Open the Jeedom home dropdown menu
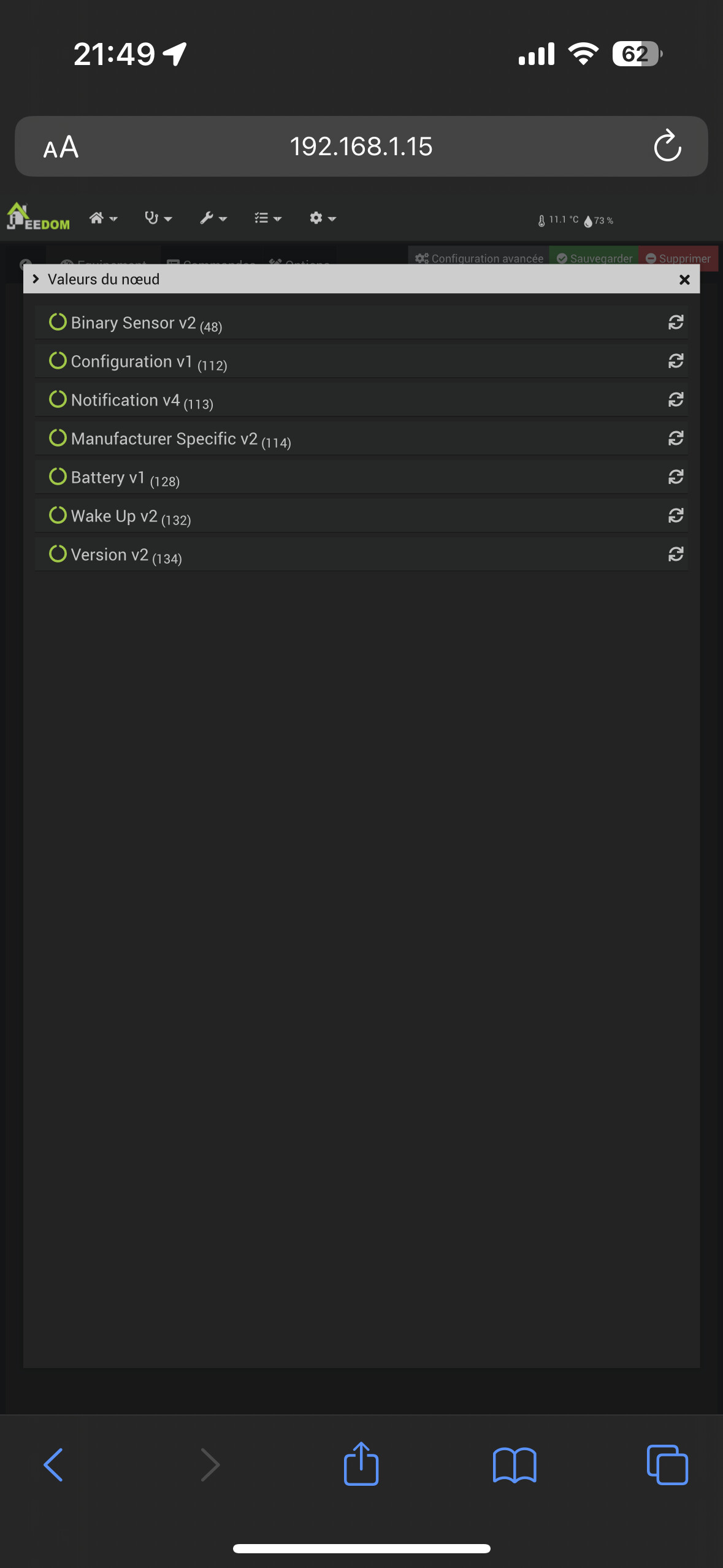This screenshot has width=723, height=1568. pyautogui.click(x=102, y=218)
